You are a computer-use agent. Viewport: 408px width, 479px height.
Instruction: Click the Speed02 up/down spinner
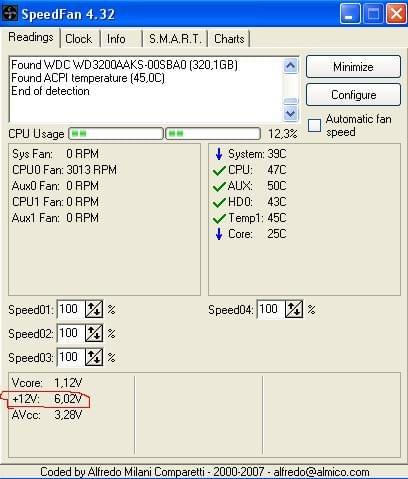coord(94,333)
